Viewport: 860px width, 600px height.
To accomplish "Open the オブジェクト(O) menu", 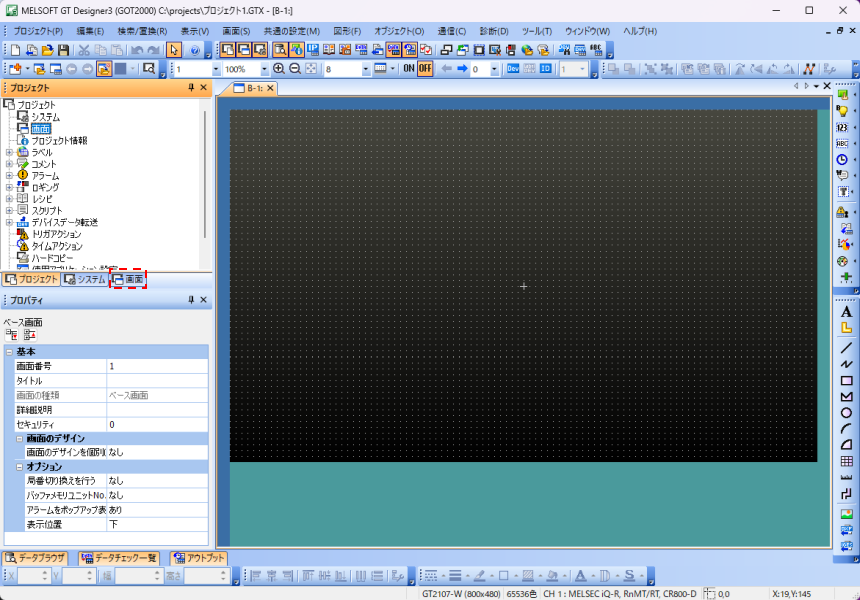I will coord(399,31).
